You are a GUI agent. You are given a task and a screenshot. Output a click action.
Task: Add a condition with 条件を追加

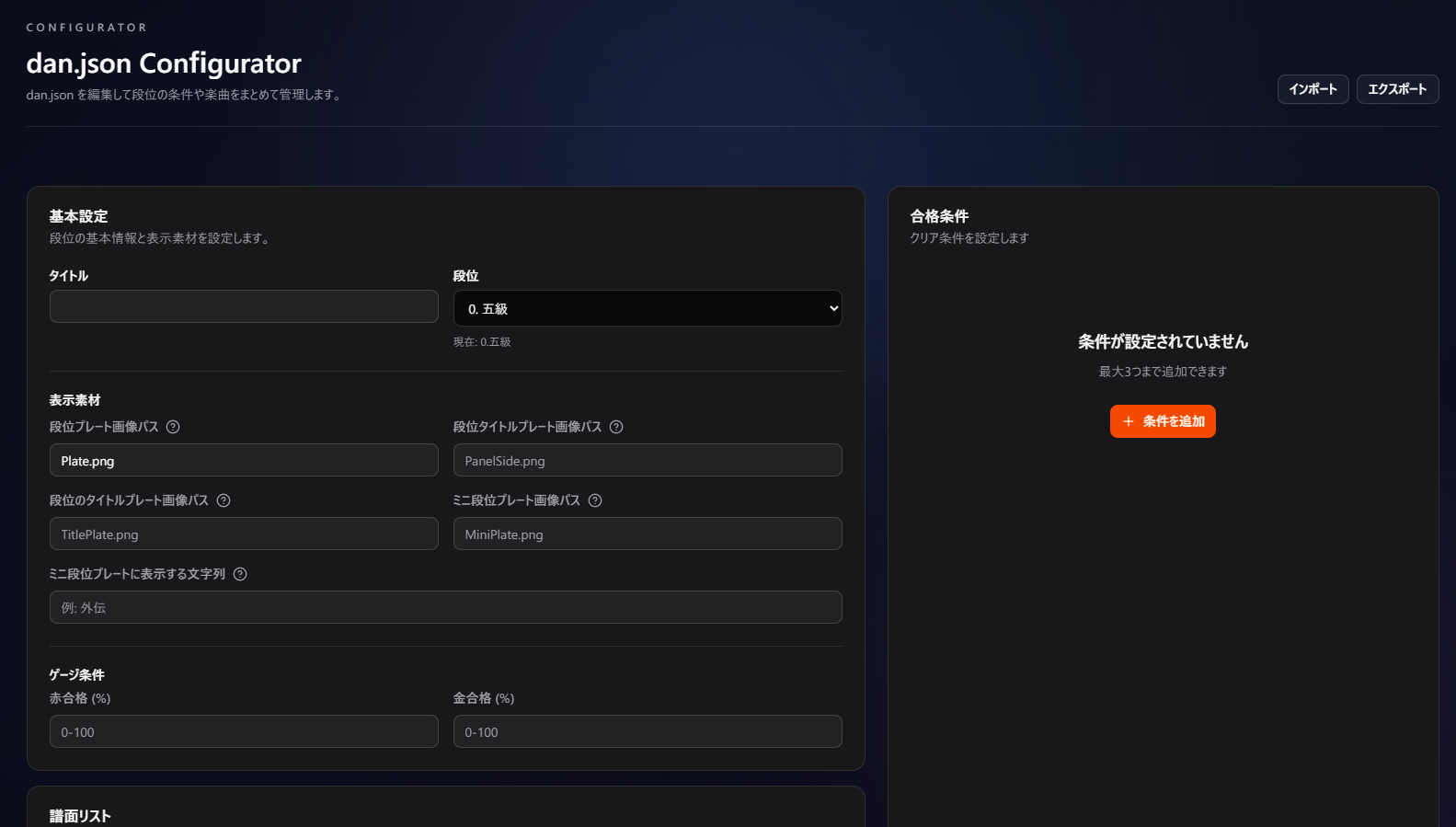pos(1163,421)
